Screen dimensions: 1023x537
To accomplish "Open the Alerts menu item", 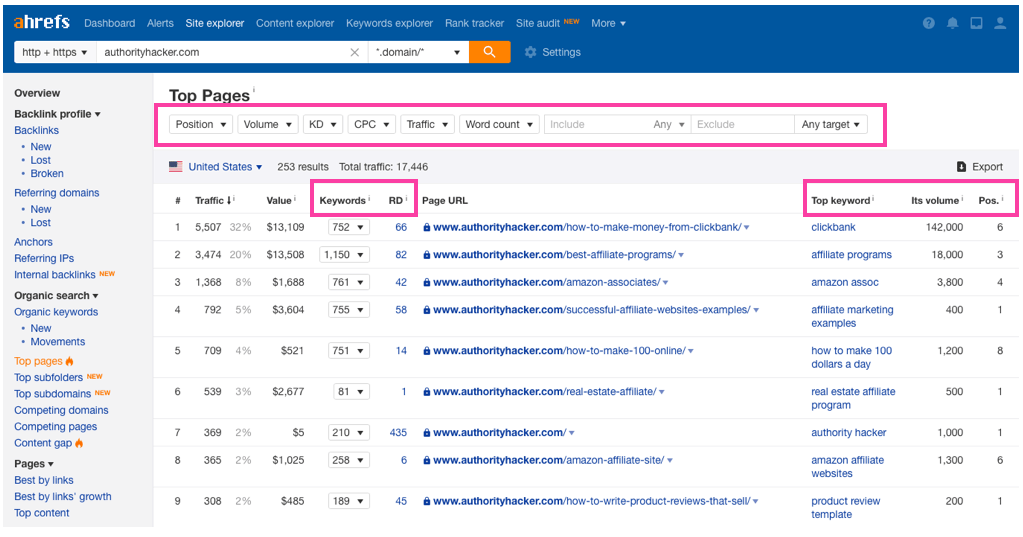I will [x=160, y=23].
